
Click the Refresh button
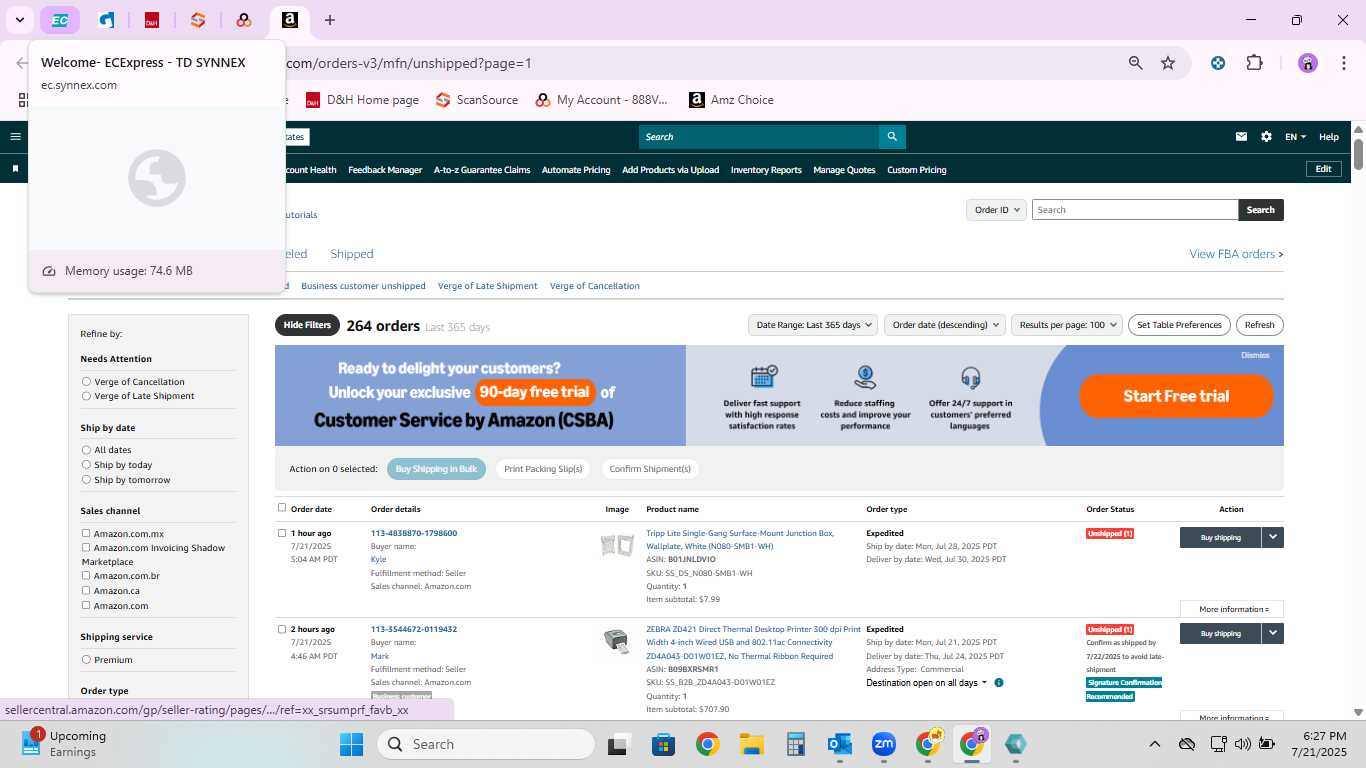point(1260,325)
